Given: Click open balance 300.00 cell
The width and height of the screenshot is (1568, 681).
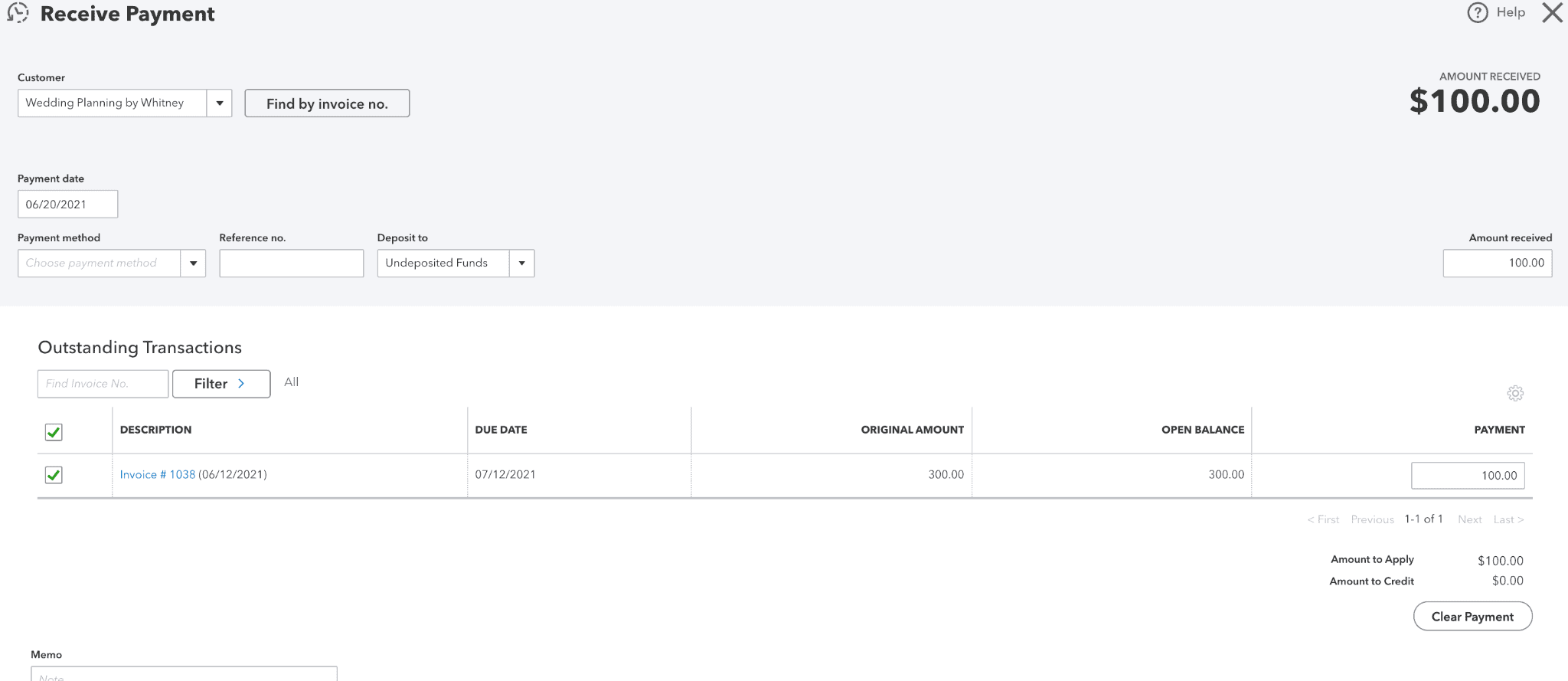Looking at the screenshot, I should coord(1226,475).
